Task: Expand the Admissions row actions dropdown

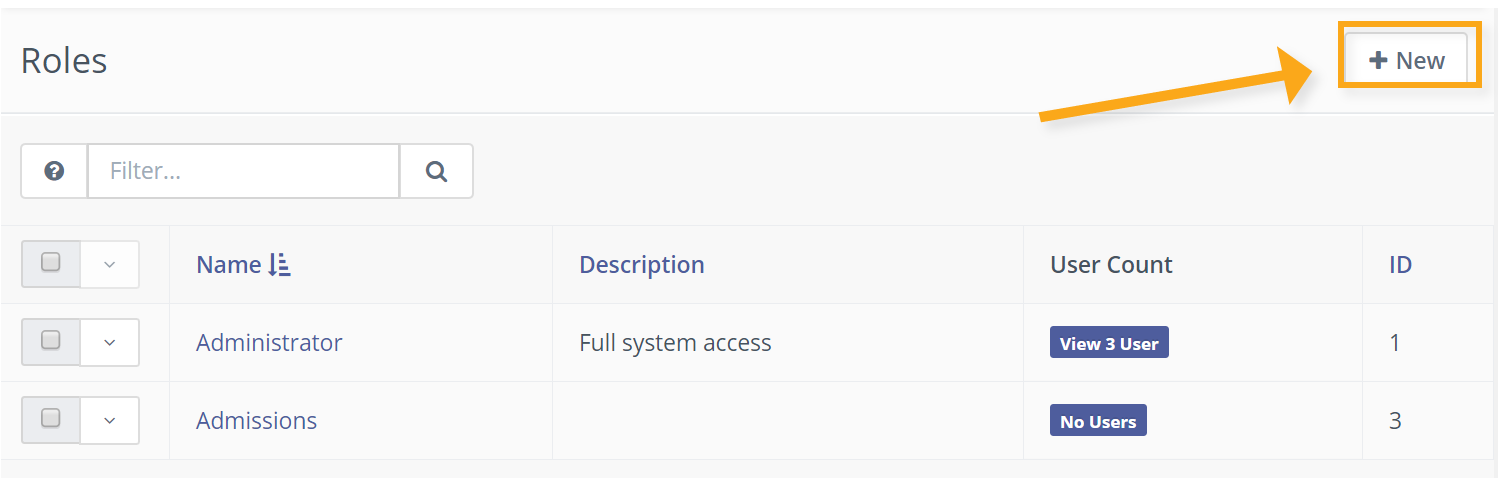Action: pos(110,421)
